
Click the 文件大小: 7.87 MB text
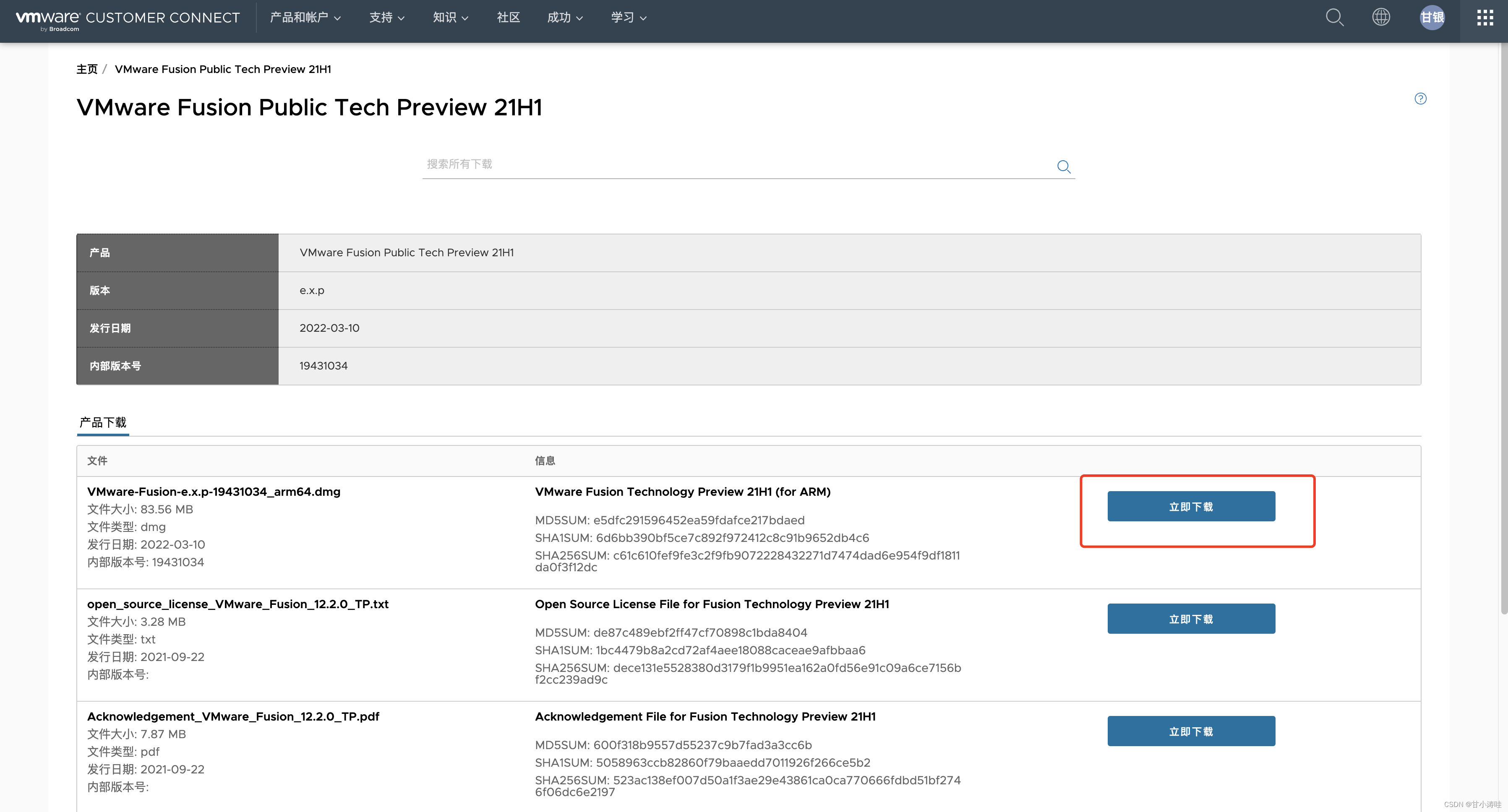136,734
